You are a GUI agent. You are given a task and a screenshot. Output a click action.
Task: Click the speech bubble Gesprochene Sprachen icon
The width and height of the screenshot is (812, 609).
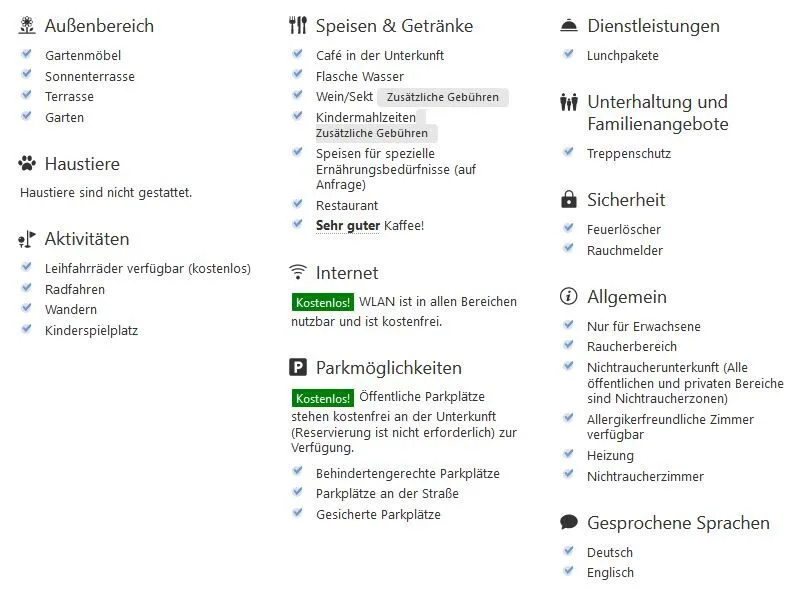click(x=569, y=522)
